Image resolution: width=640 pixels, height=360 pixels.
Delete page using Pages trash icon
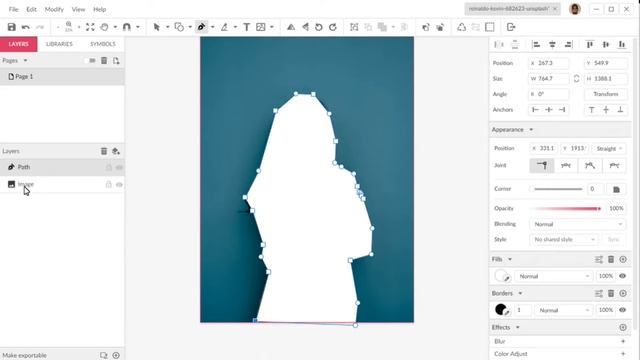104,60
